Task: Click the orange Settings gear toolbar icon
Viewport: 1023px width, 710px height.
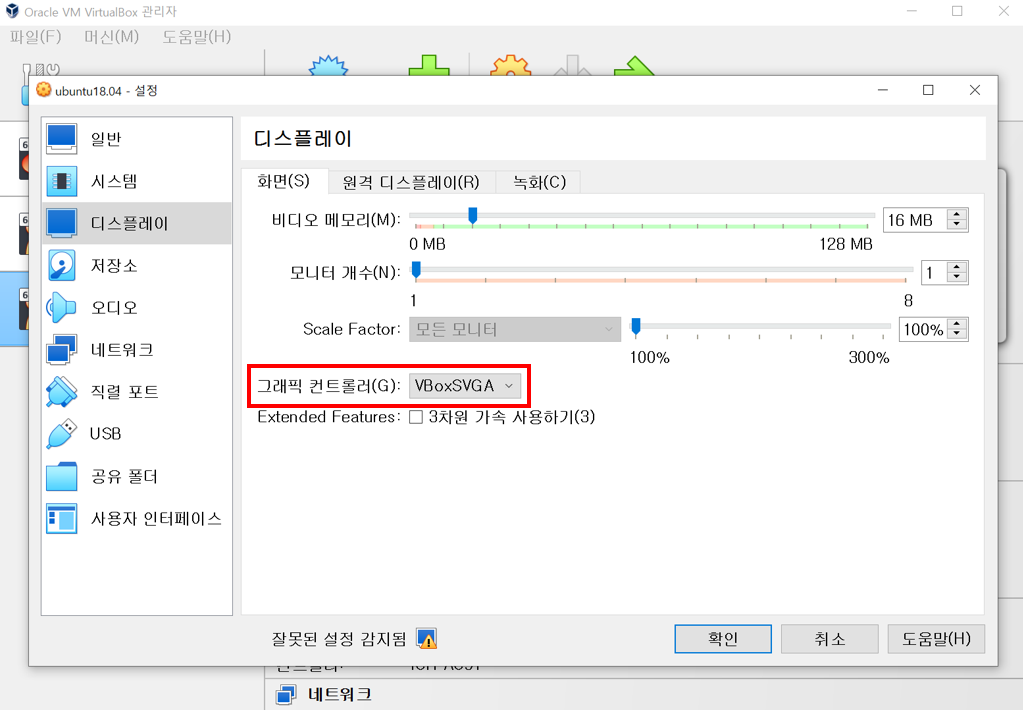Action: [511, 66]
